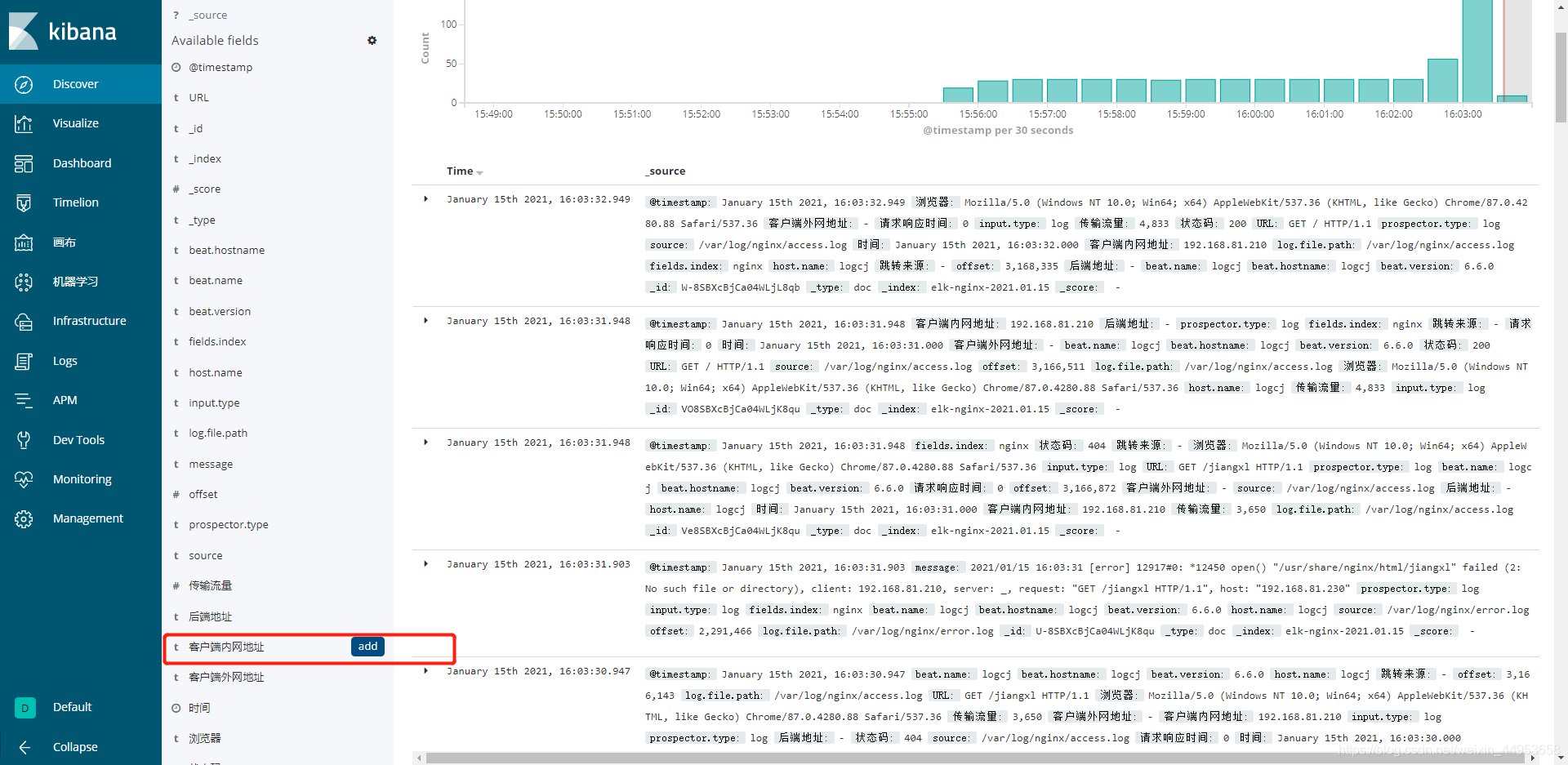Select the beat.version field

tap(220, 312)
